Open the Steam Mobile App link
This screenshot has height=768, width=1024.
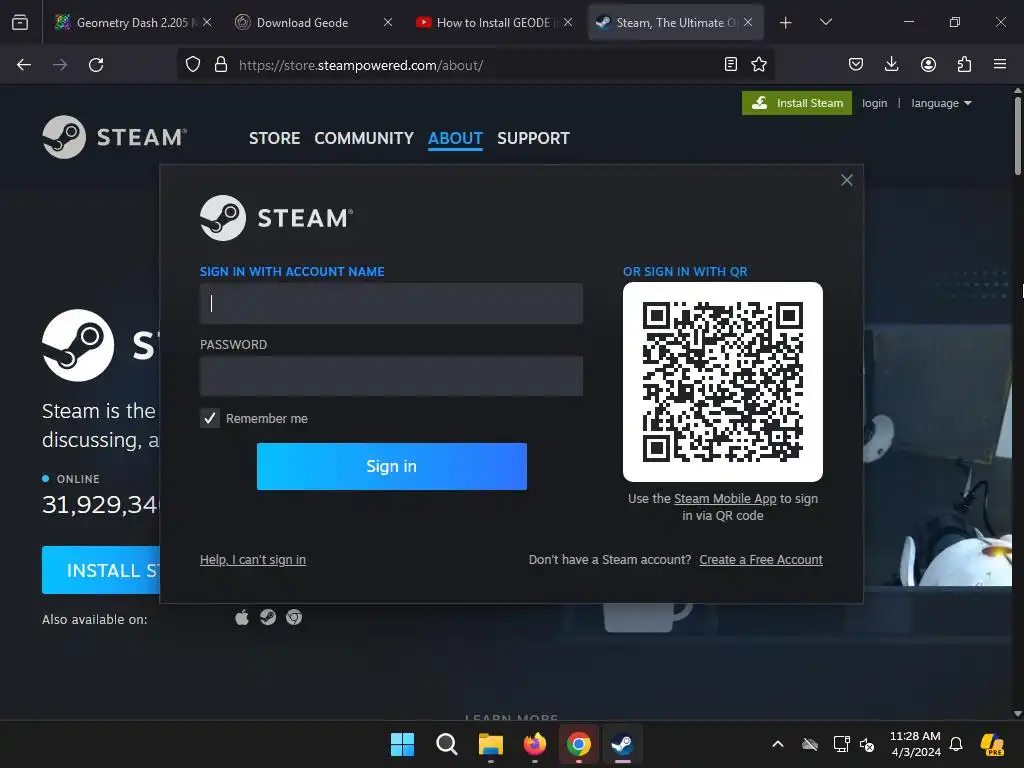point(725,499)
